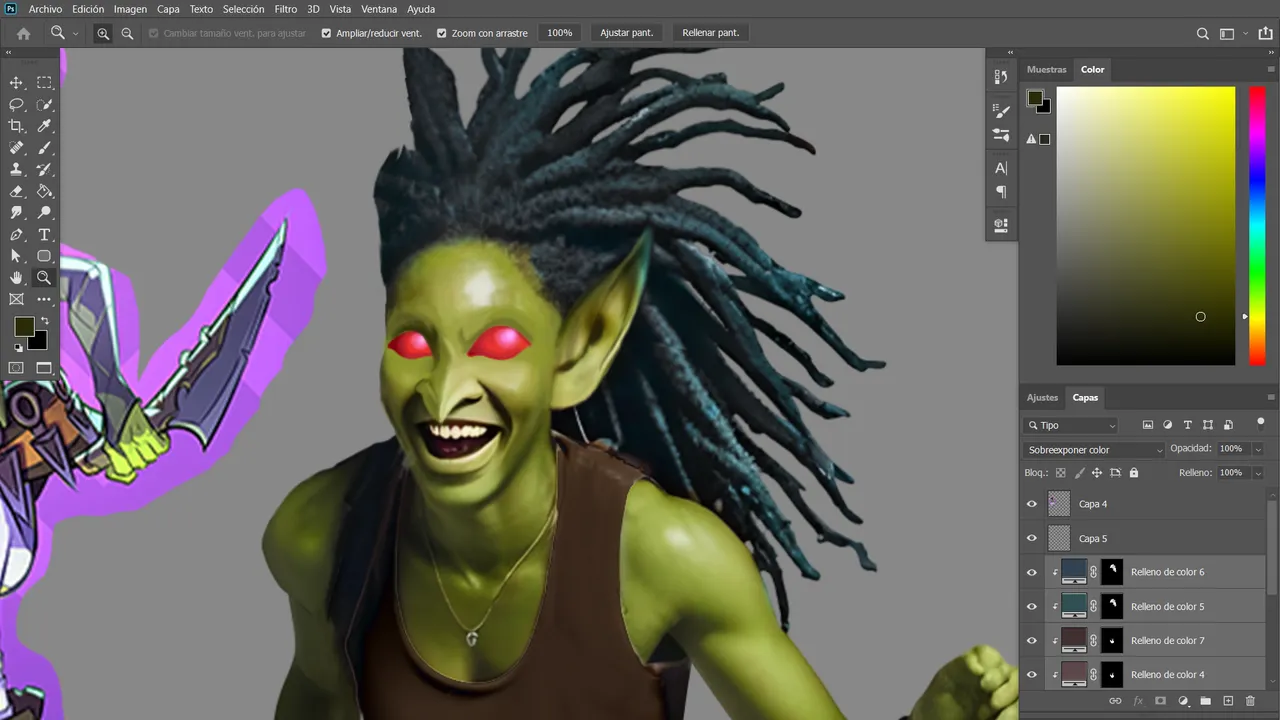Viewport: 1280px width, 720px height.
Task: Toggle Quick Mask mode
Action: point(16,368)
